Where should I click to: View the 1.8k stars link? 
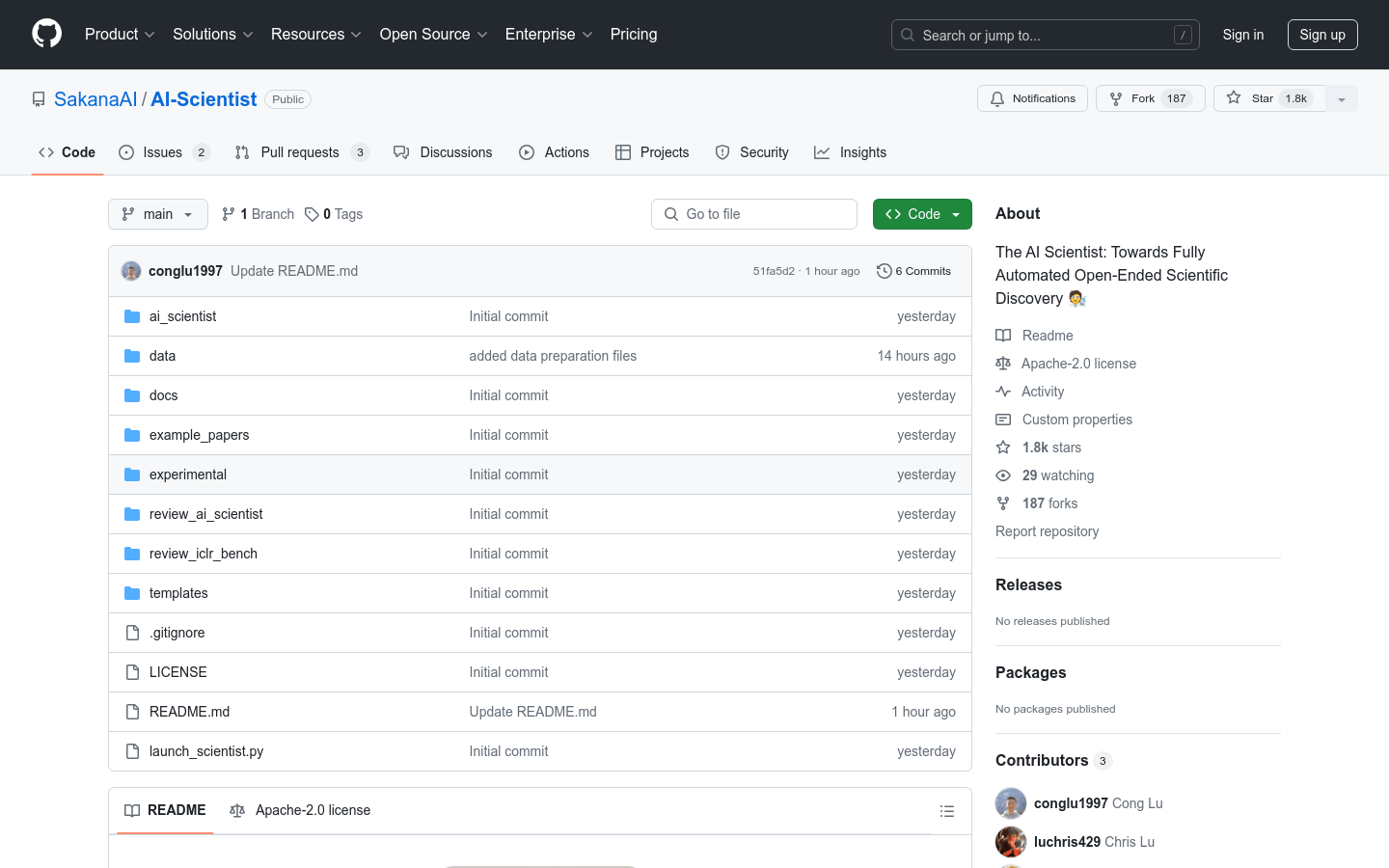[x=1039, y=448]
